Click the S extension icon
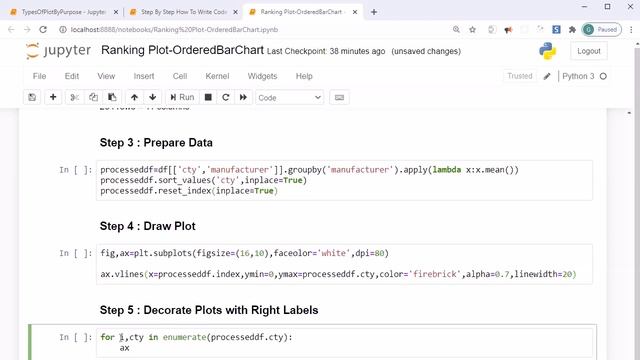 tap(556, 29)
